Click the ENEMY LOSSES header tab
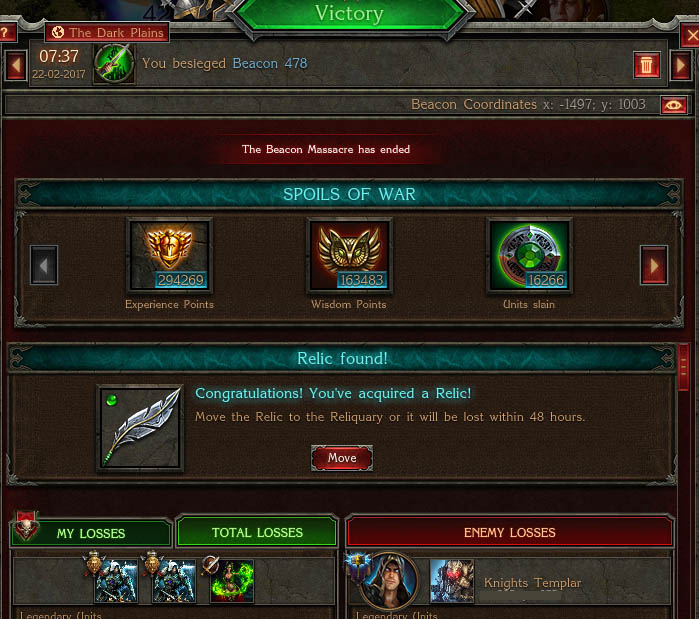Screen dimensions: 699x619 pyautogui.click(x=510, y=532)
